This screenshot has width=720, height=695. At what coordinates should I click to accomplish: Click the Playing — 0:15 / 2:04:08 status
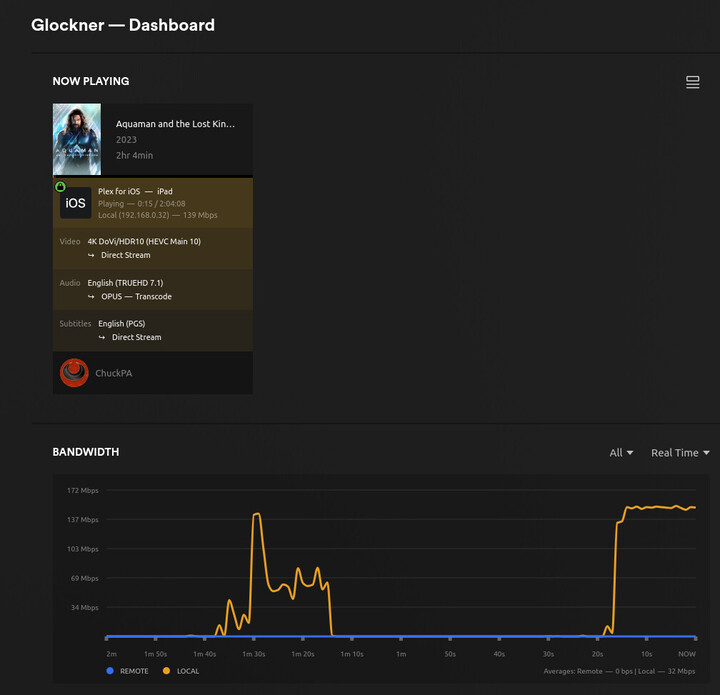pyautogui.click(x=141, y=203)
